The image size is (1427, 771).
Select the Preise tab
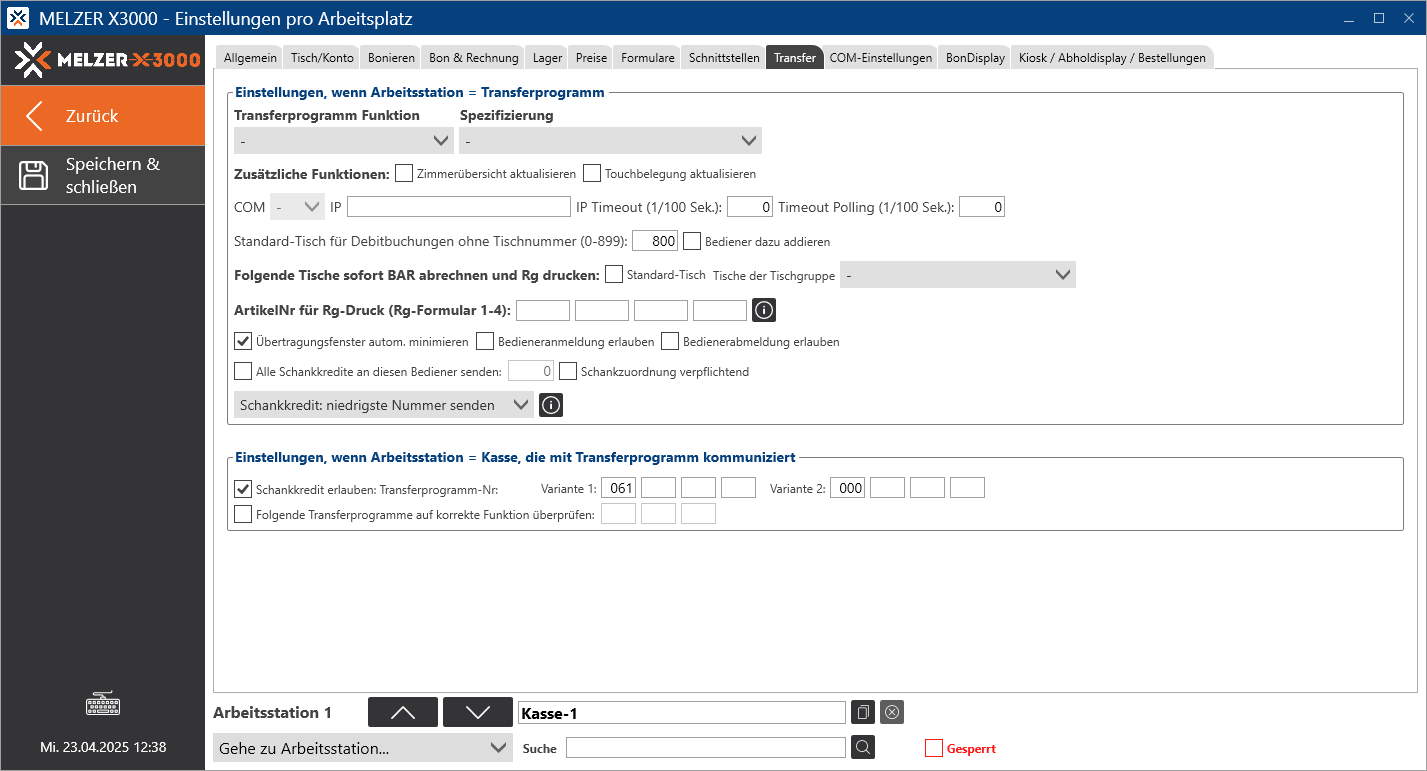pos(591,58)
